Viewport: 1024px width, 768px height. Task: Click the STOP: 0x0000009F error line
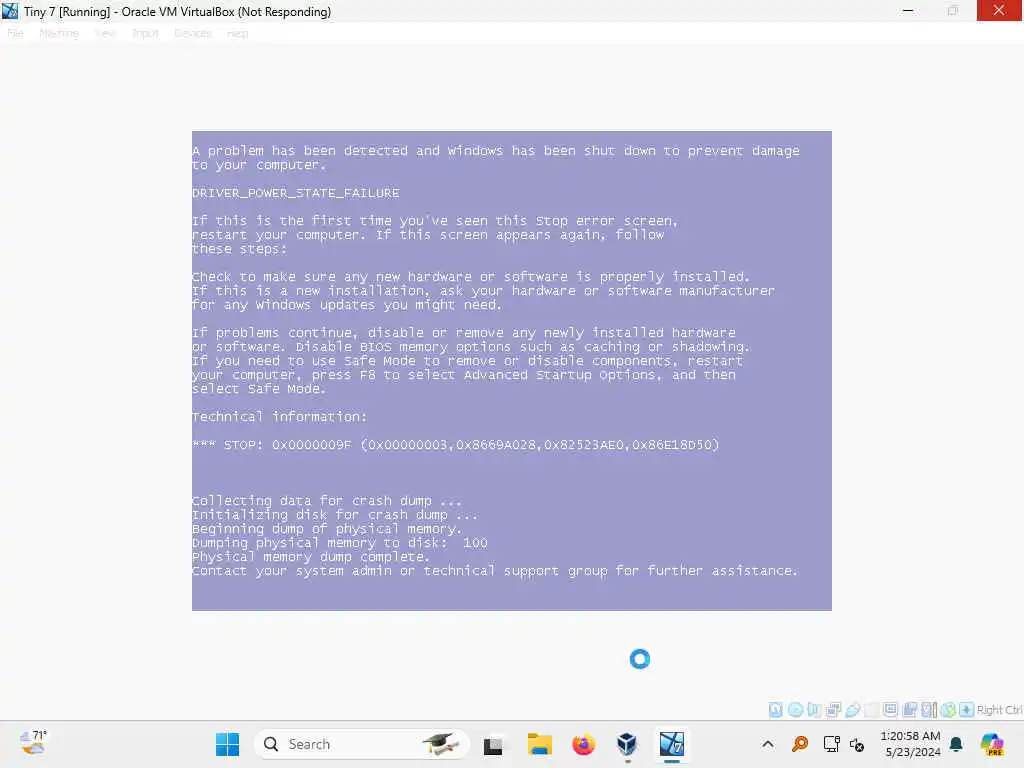[455, 445]
